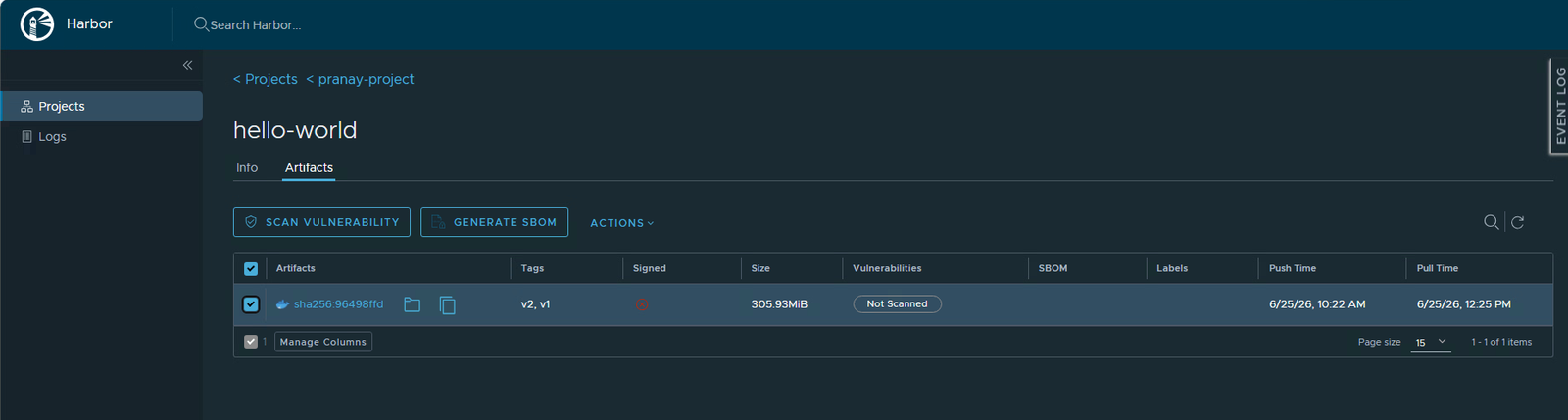Screen dimensions: 1568x420
Task: Click the Not Scanned vulnerability badge
Action: coord(897,304)
